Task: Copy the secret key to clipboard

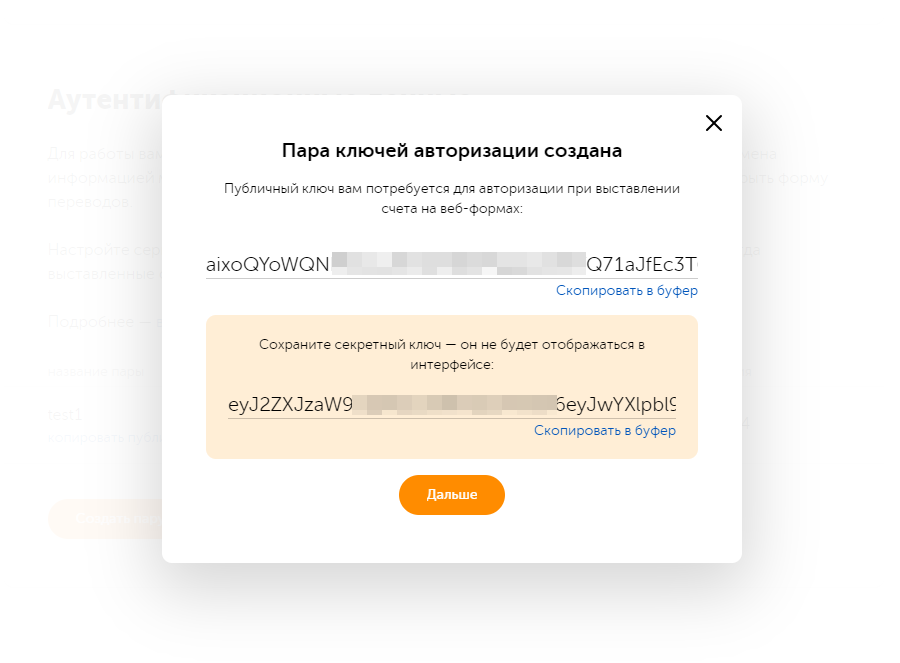Action: [604, 431]
